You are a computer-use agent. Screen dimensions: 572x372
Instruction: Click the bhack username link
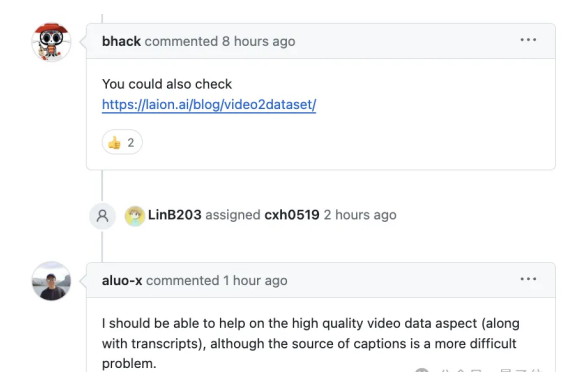(x=121, y=41)
